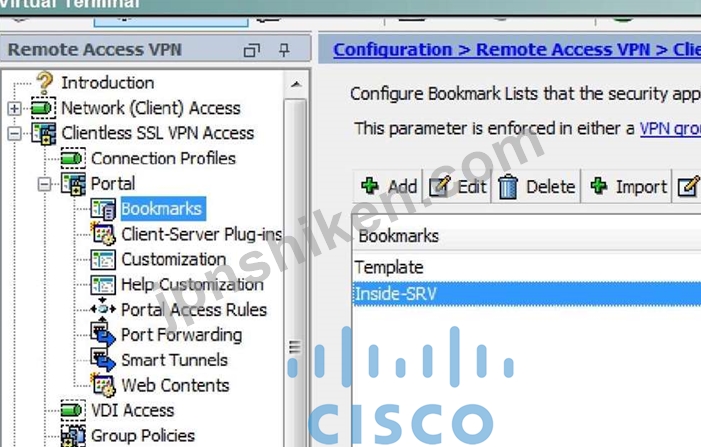
Task: Edit the selected bookmark list
Action: pos(457,186)
